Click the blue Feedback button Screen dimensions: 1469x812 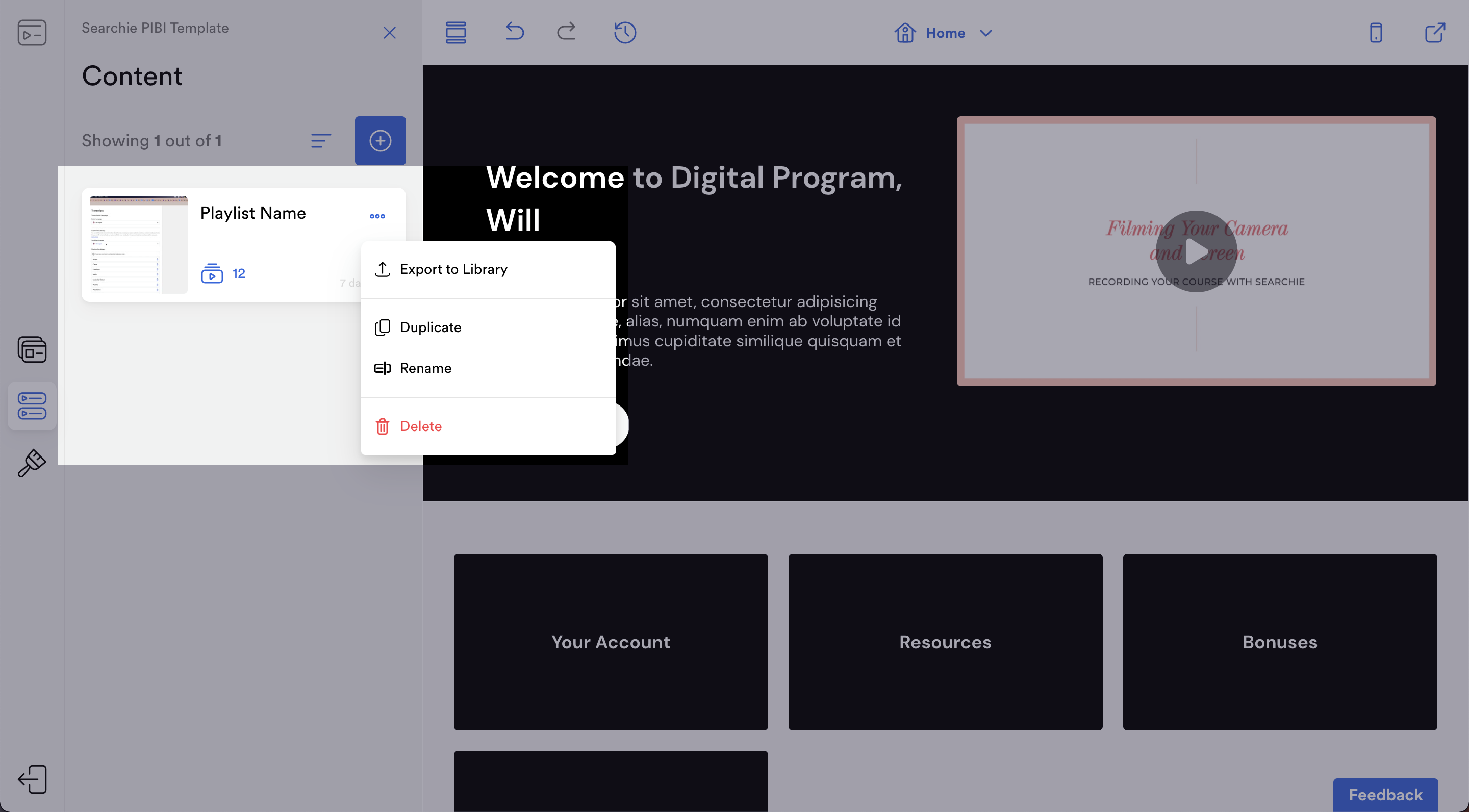pos(1385,794)
